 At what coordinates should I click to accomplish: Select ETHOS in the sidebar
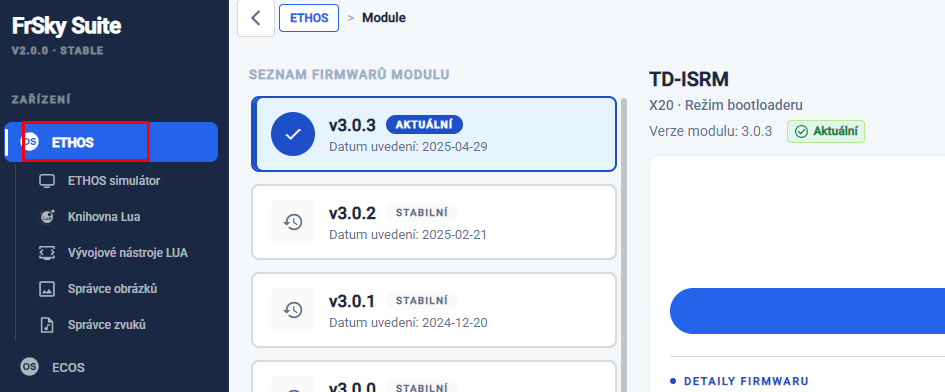(x=111, y=142)
